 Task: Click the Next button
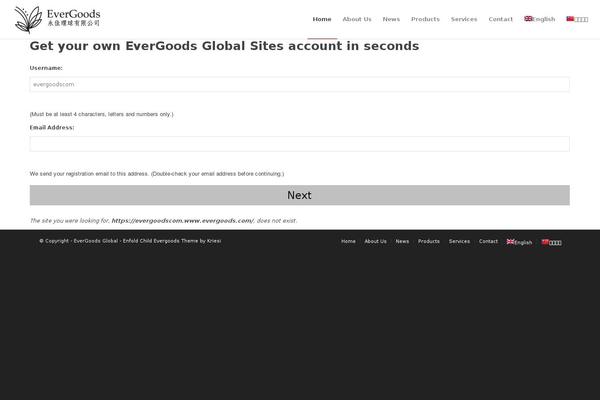pyautogui.click(x=299, y=195)
